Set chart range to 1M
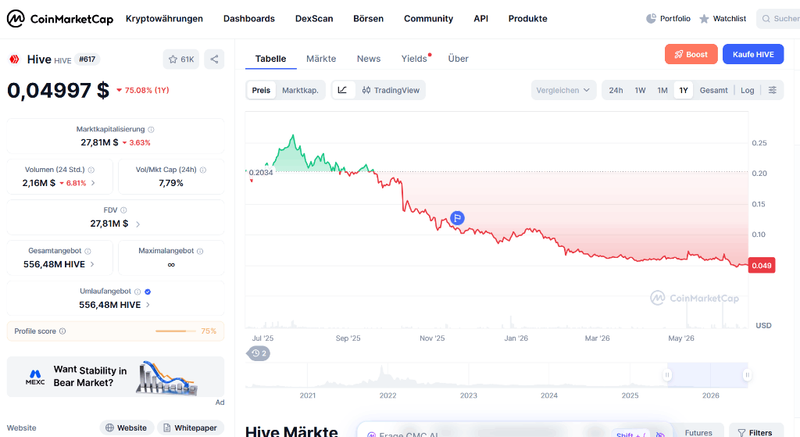 coord(662,90)
